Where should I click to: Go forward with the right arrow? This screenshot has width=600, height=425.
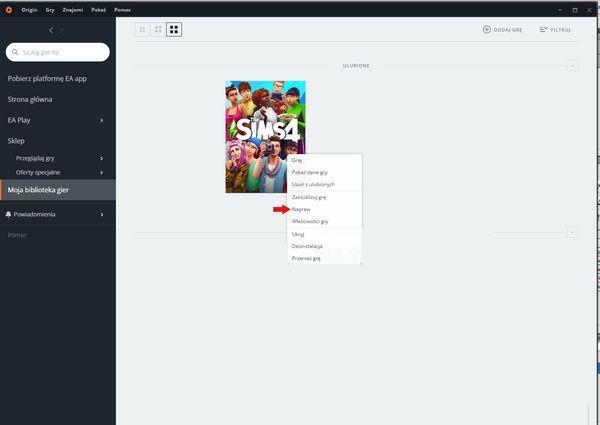coord(62,30)
